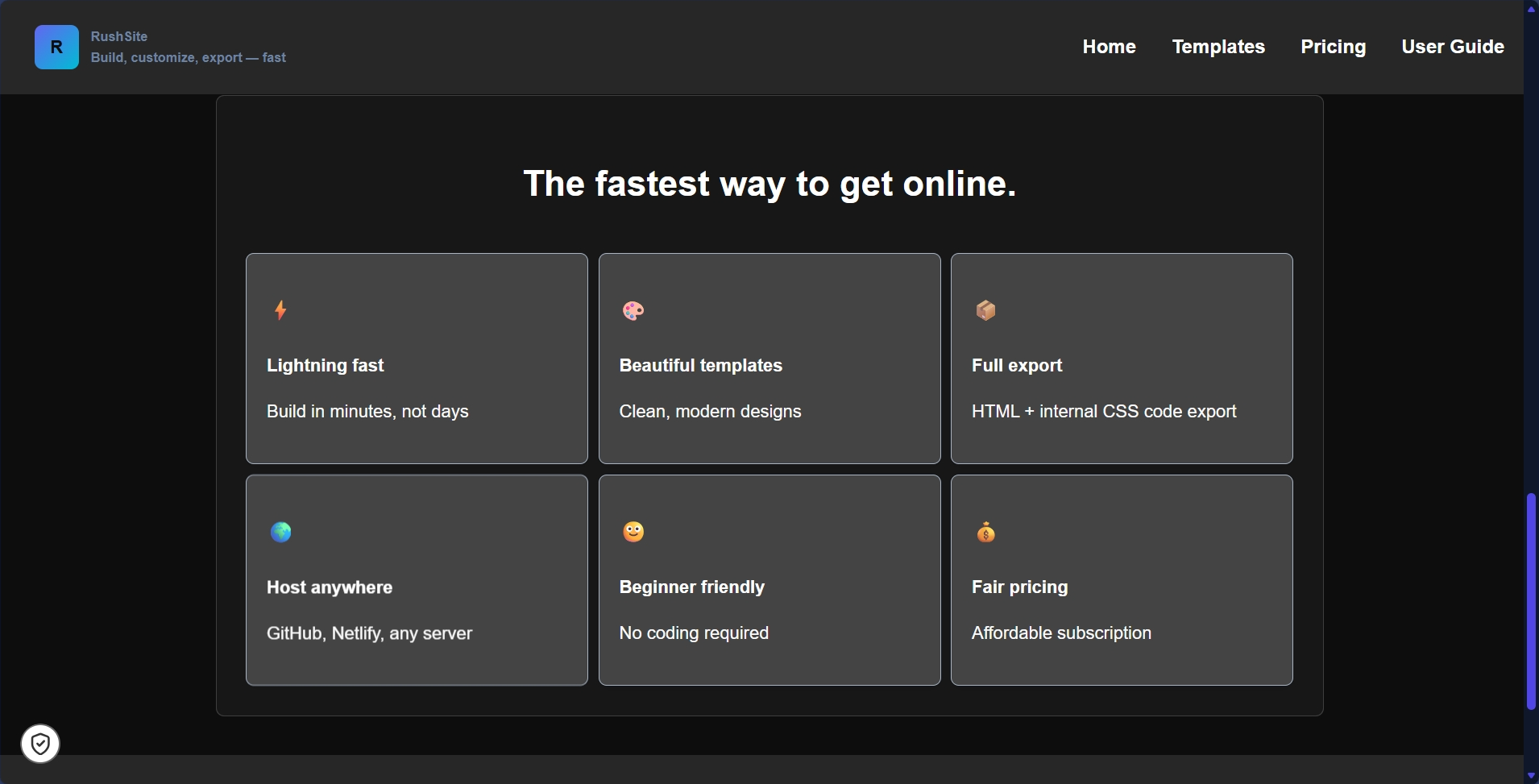The width and height of the screenshot is (1539, 784).
Task: Click the package icon on Full export card
Action: pos(985,310)
